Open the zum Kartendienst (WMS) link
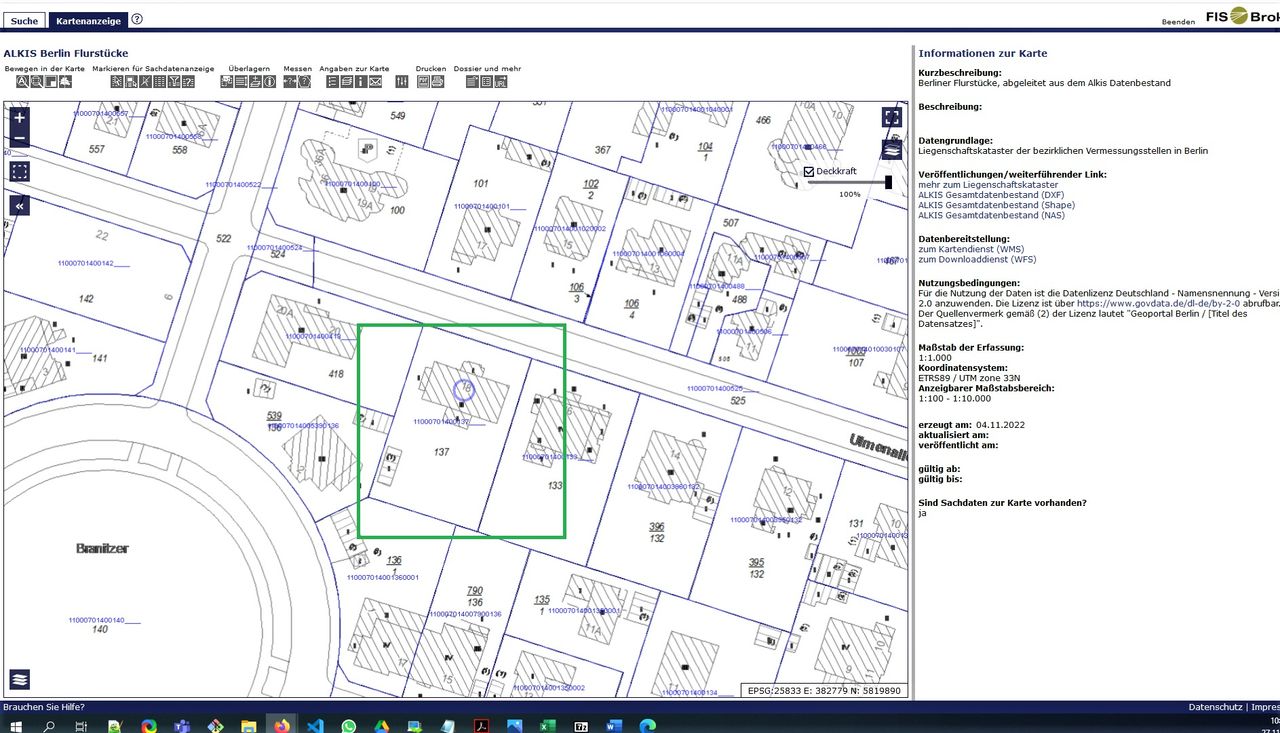 coord(971,249)
